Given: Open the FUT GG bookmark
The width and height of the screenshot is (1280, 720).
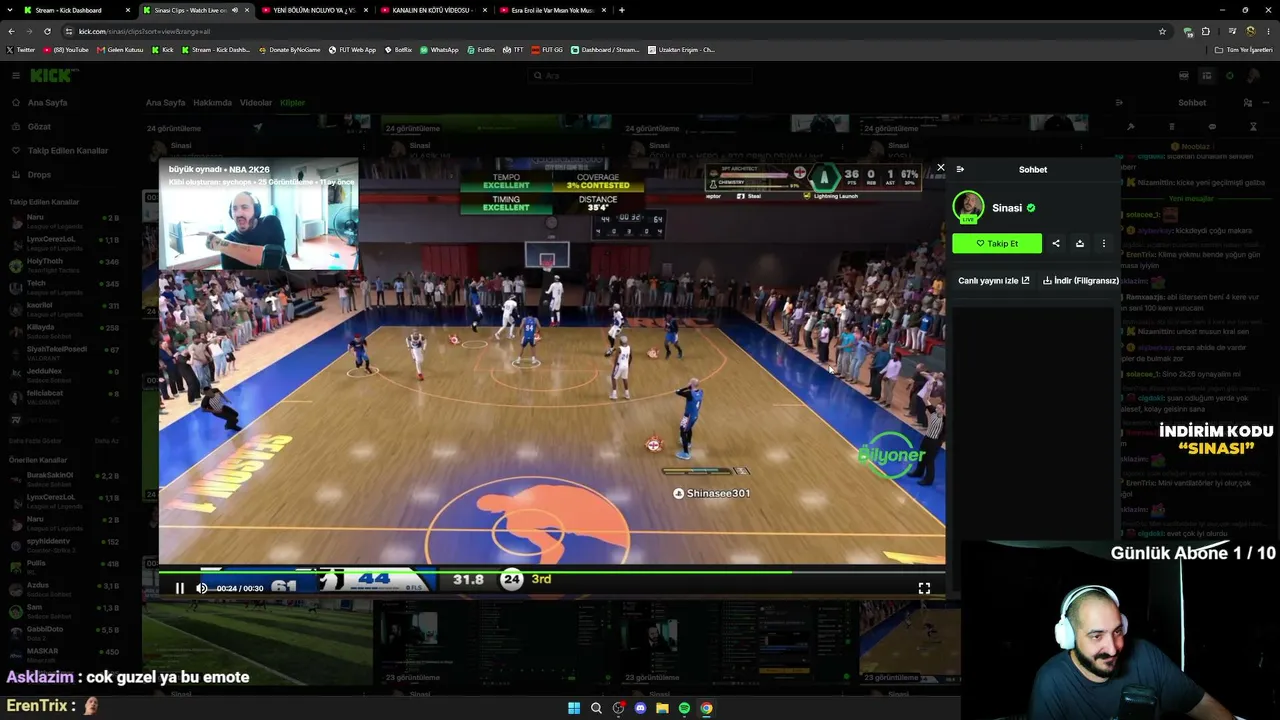Looking at the screenshot, I should pyautogui.click(x=547, y=50).
